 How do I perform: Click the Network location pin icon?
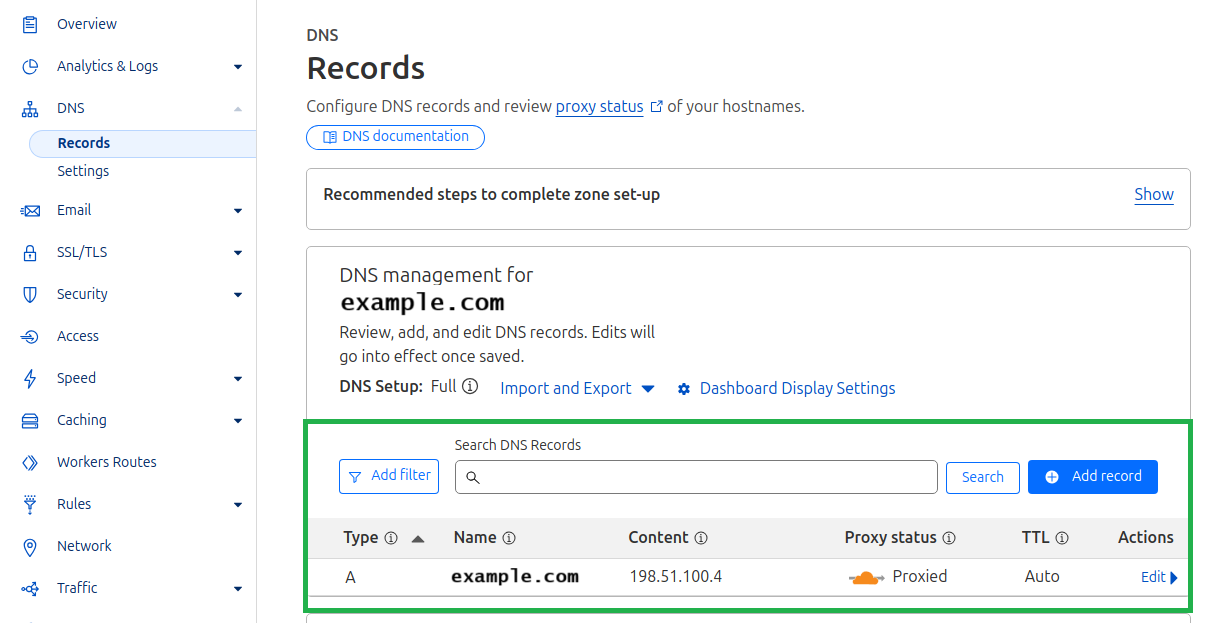(30, 547)
